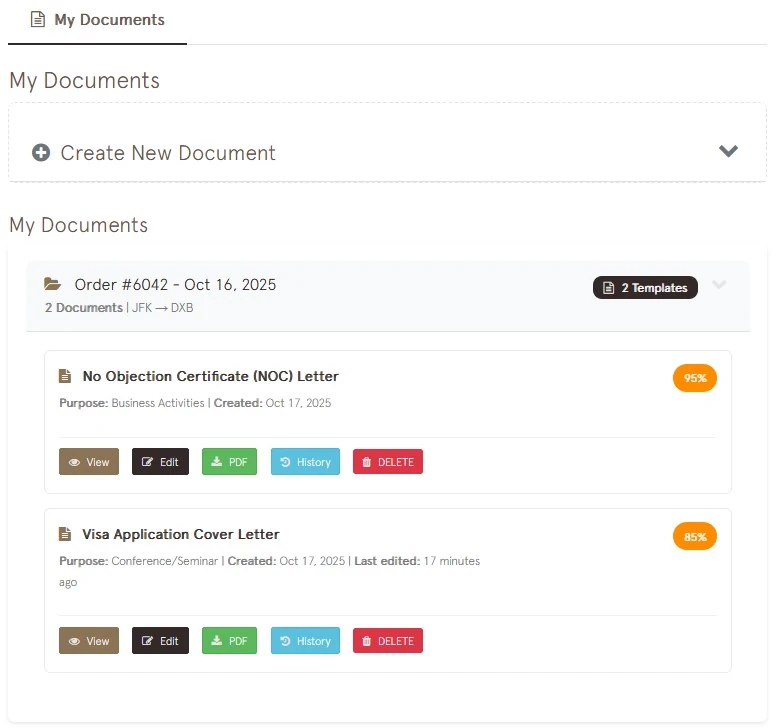View the No Objection Certificate letter
The image size is (781, 728).
[89, 462]
